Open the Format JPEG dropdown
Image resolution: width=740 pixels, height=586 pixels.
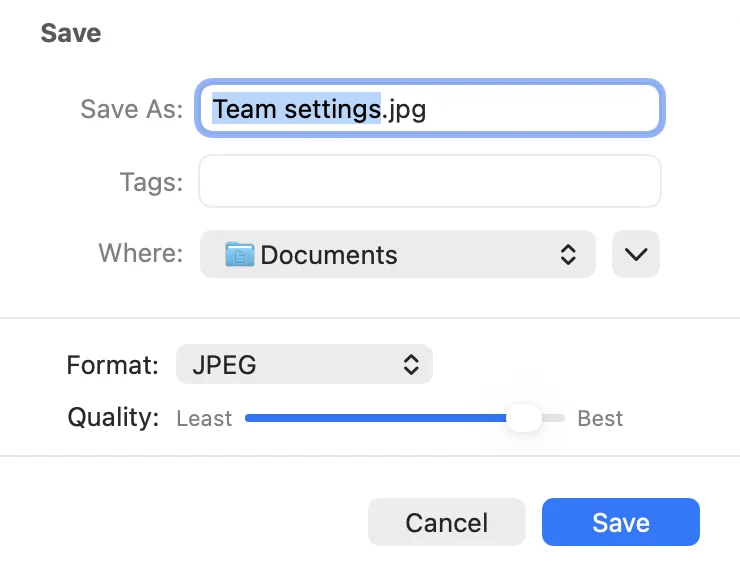pos(304,364)
